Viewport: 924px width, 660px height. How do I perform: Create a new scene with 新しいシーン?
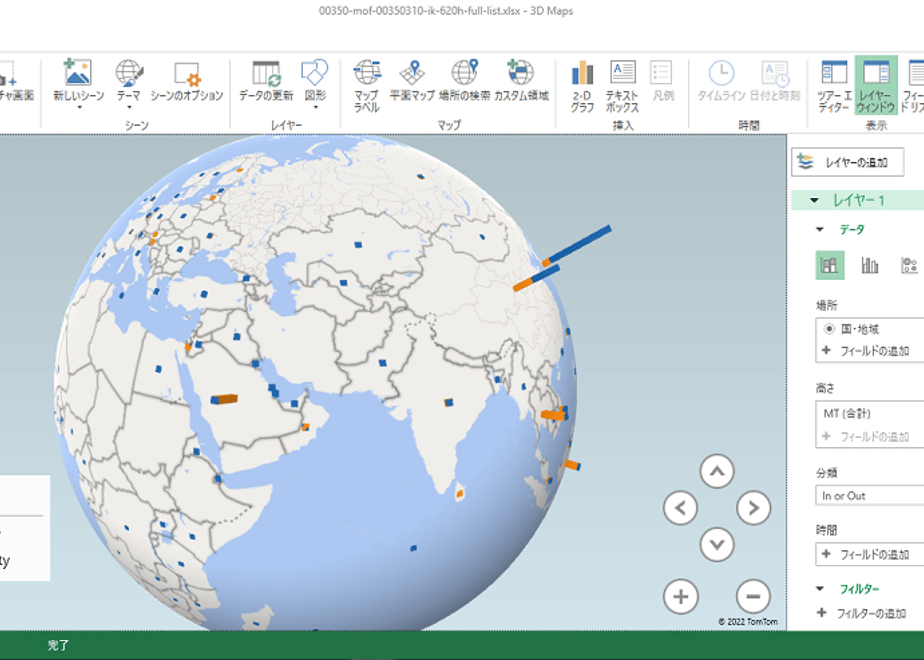click(78, 85)
